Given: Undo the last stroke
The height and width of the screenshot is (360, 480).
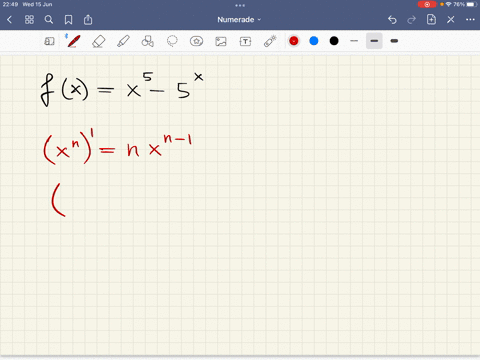Looking at the screenshot, I should pyautogui.click(x=392, y=20).
